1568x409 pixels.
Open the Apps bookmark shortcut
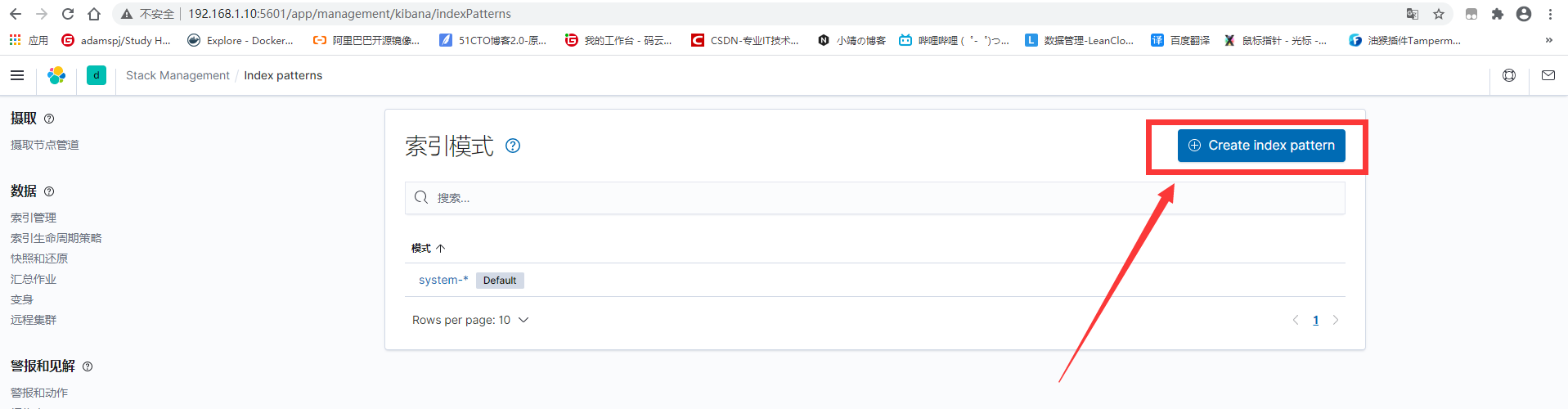[x=29, y=40]
